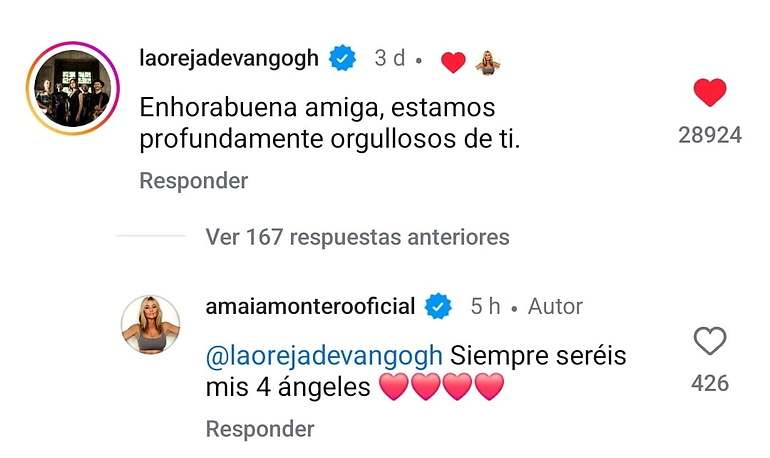Open laorejadevangogh username link
The height and width of the screenshot is (458, 770).
[x=229, y=58]
